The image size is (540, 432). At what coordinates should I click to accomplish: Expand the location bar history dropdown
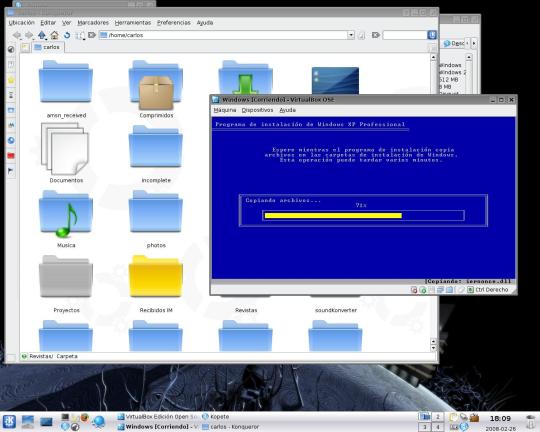pyautogui.click(x=351, y=35)
